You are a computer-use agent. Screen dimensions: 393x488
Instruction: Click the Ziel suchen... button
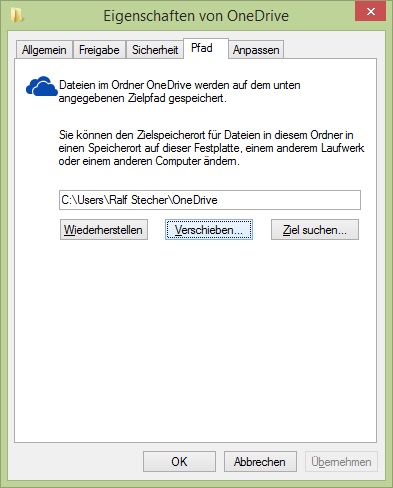point(315,230)
